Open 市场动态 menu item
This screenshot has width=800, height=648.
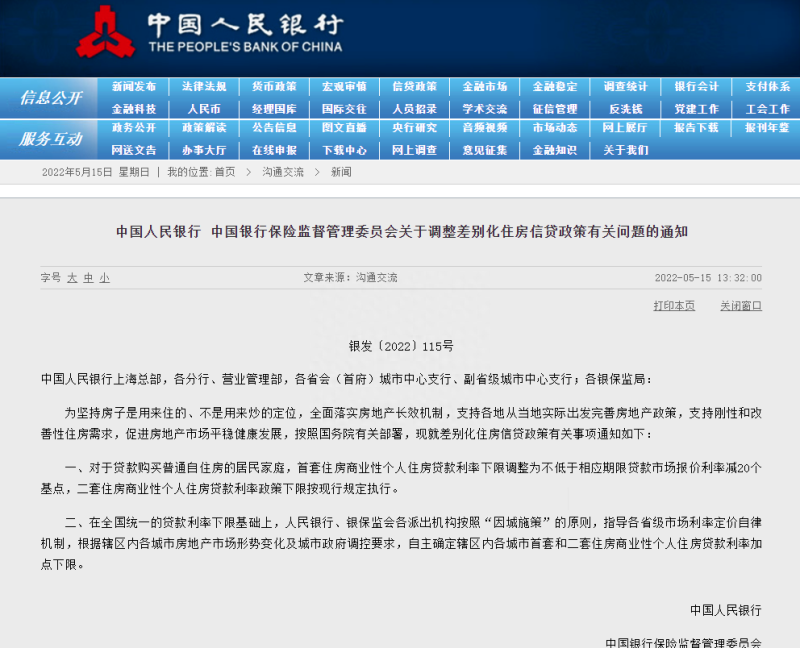555,128
